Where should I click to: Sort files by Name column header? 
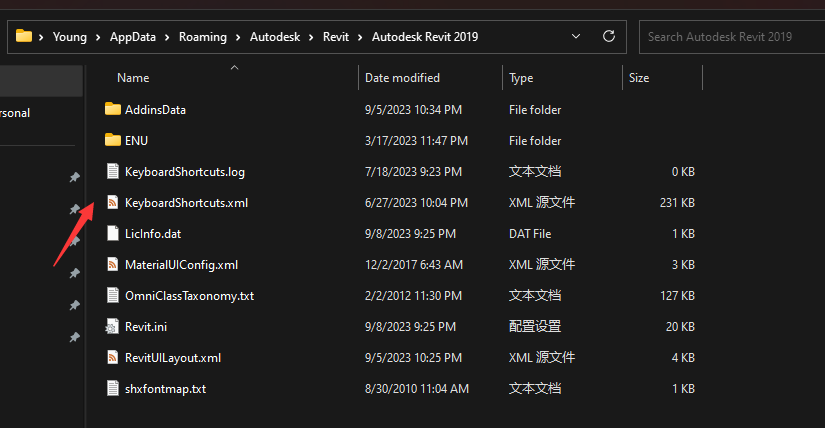(x=133, y=77)
